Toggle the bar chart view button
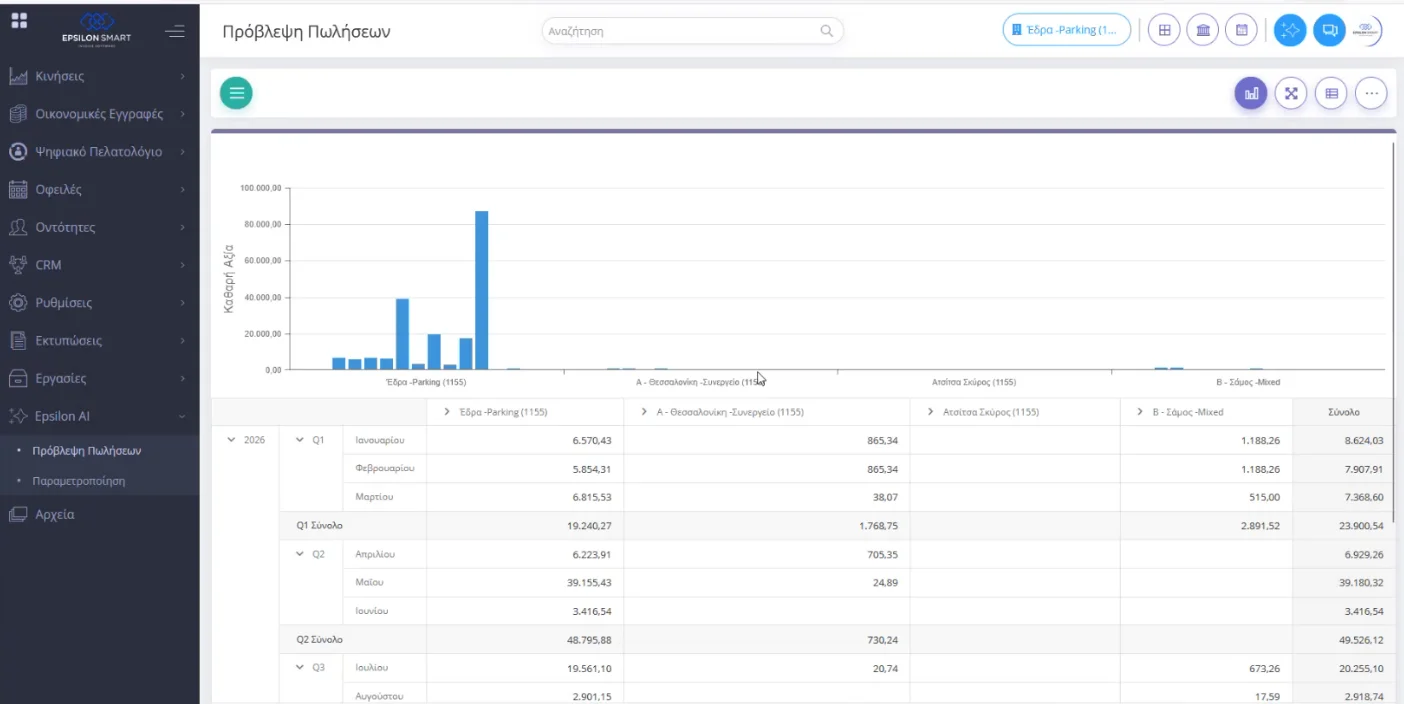 click(1251, 94)
